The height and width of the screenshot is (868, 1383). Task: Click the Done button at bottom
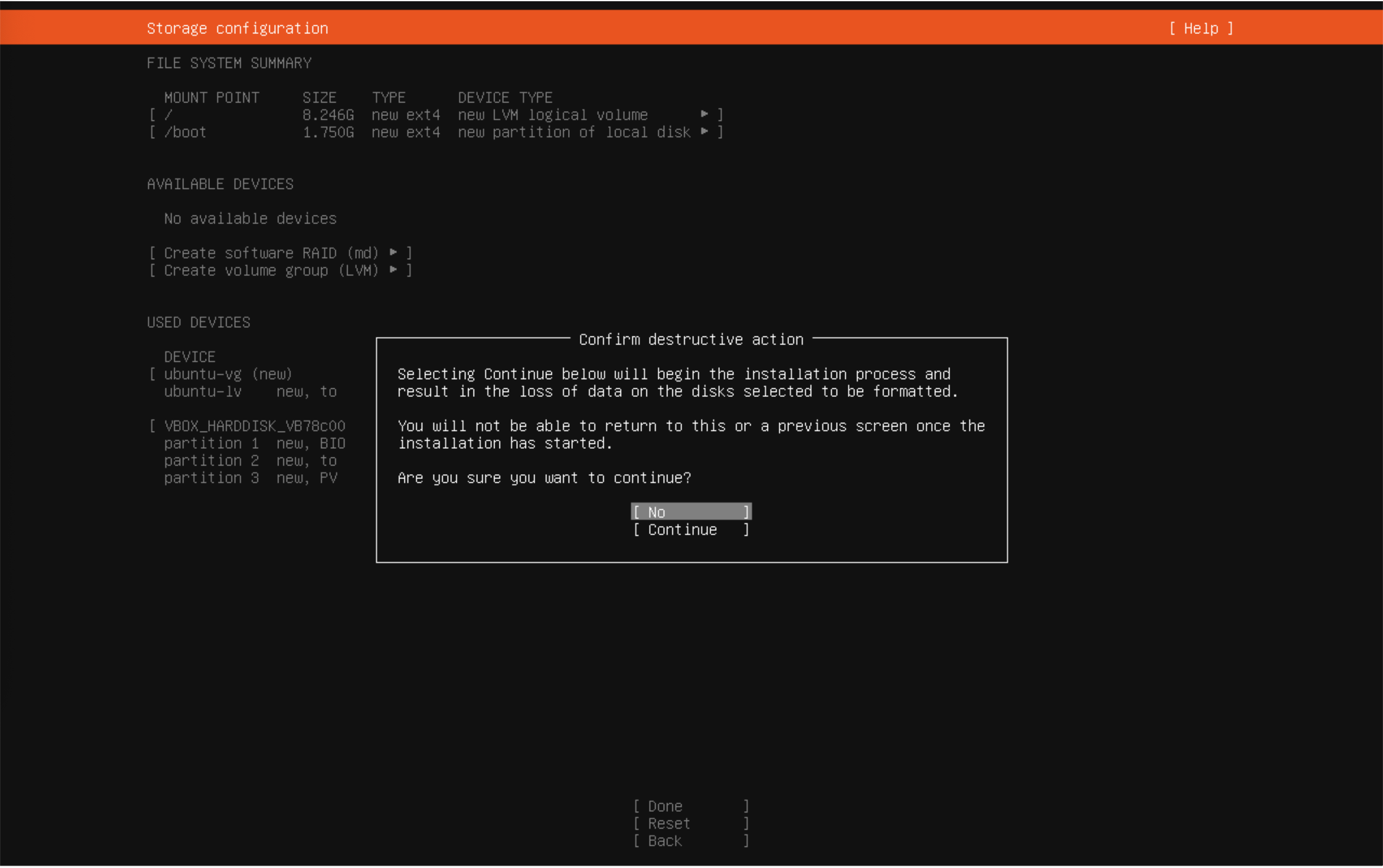690,806
